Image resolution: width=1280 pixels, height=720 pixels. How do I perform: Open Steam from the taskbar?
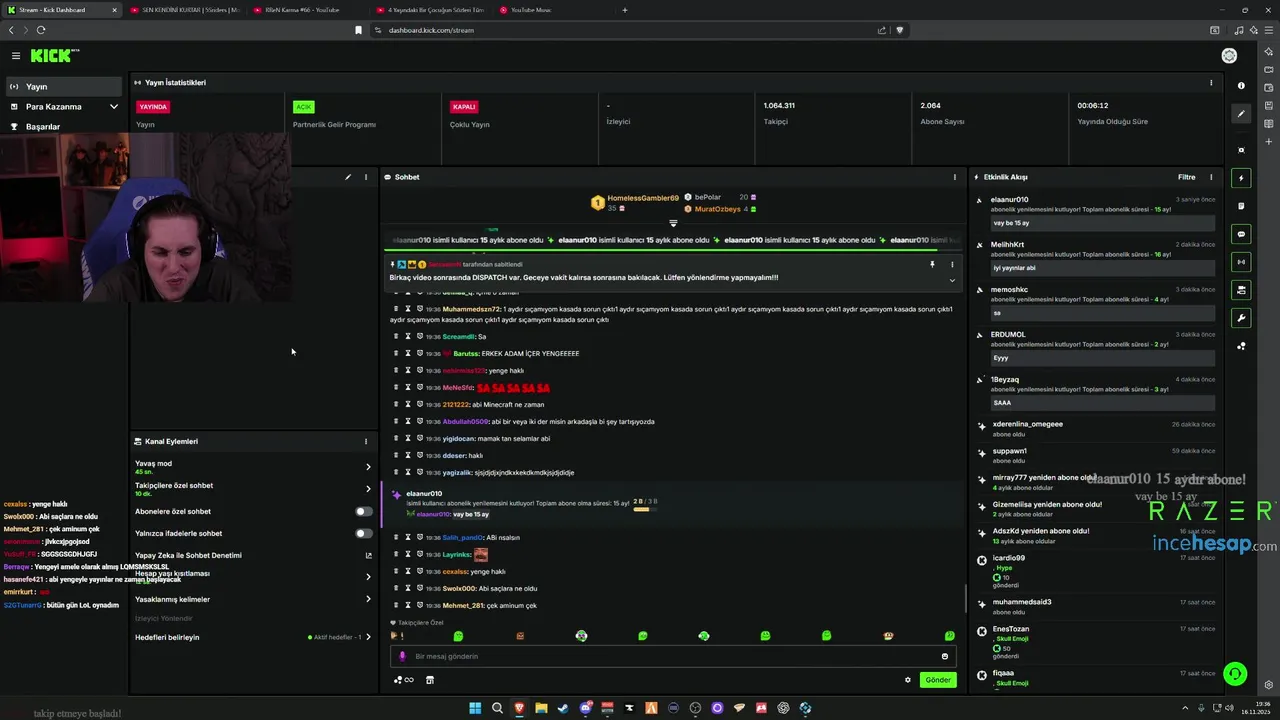(563, 708)
